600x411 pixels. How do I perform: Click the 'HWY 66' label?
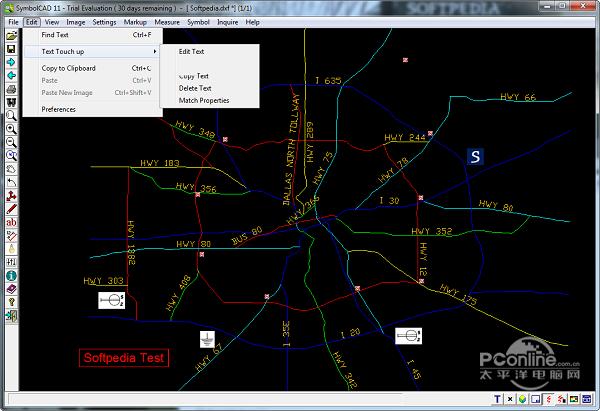point(518,97)
